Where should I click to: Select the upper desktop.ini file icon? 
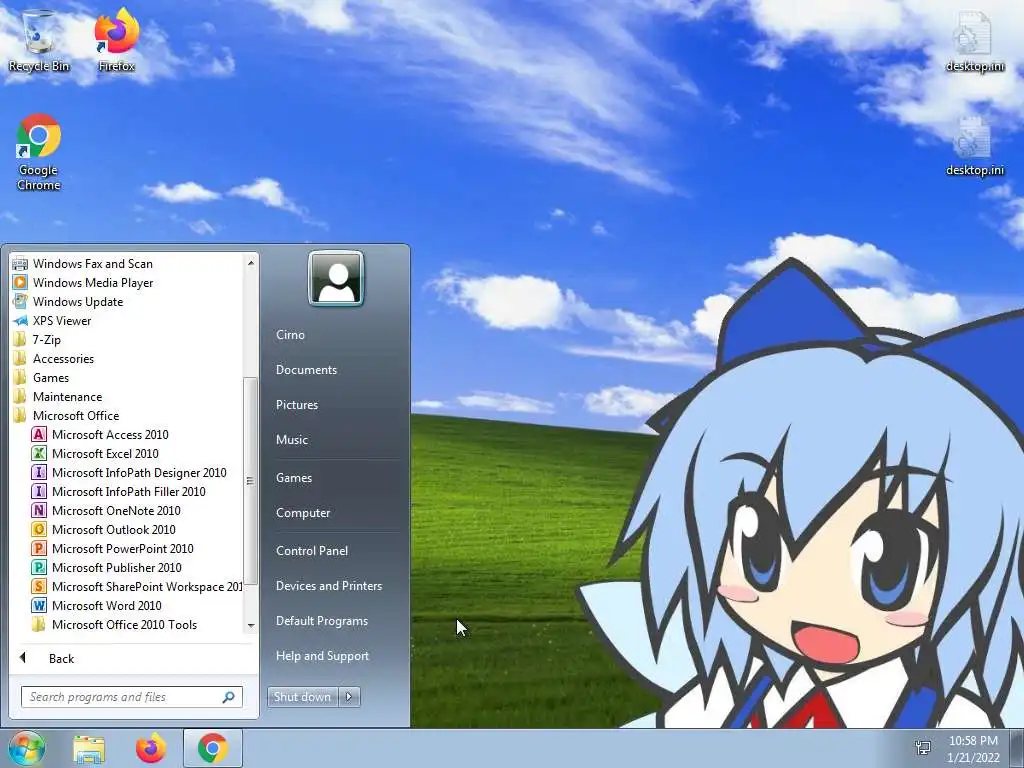click(x=974, y=42)
